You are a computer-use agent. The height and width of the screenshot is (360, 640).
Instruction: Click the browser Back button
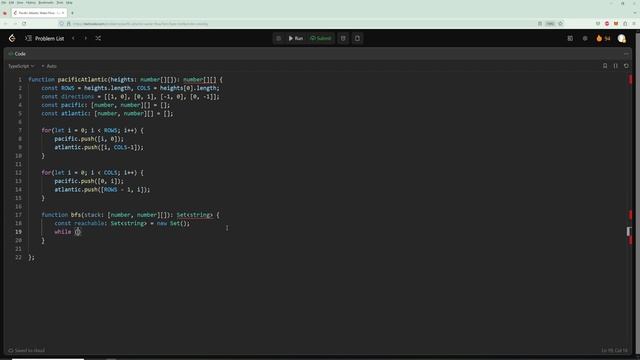tap(6, 24)
